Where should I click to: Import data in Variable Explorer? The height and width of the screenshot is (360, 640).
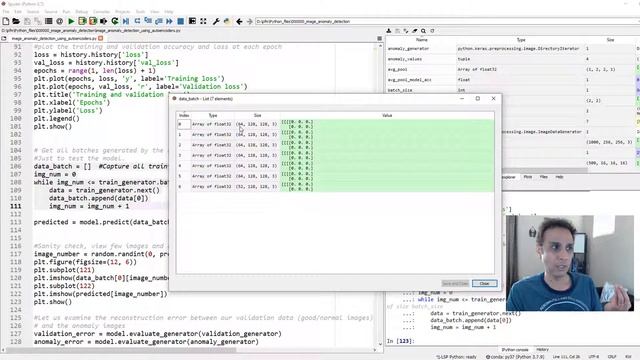(389, 31)
